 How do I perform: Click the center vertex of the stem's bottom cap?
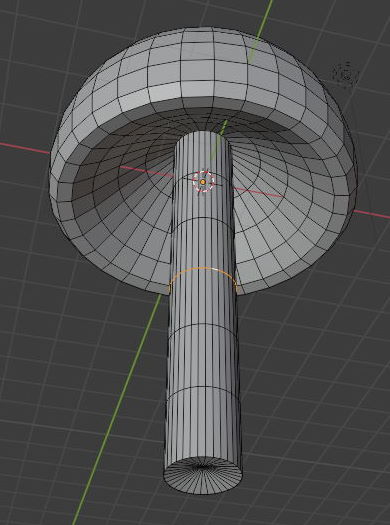202,466
